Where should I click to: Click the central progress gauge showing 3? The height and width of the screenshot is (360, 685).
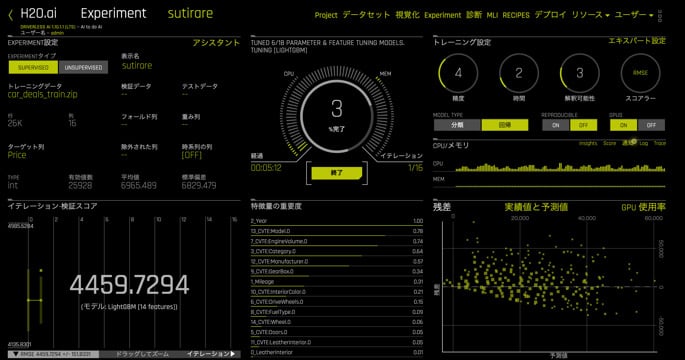[336, 114]
